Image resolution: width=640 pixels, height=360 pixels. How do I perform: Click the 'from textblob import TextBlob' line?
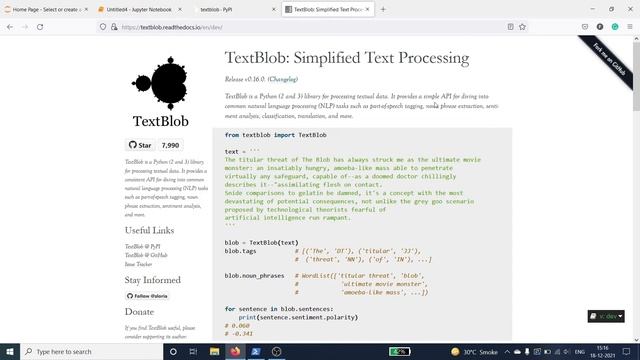tap(276, 135)
